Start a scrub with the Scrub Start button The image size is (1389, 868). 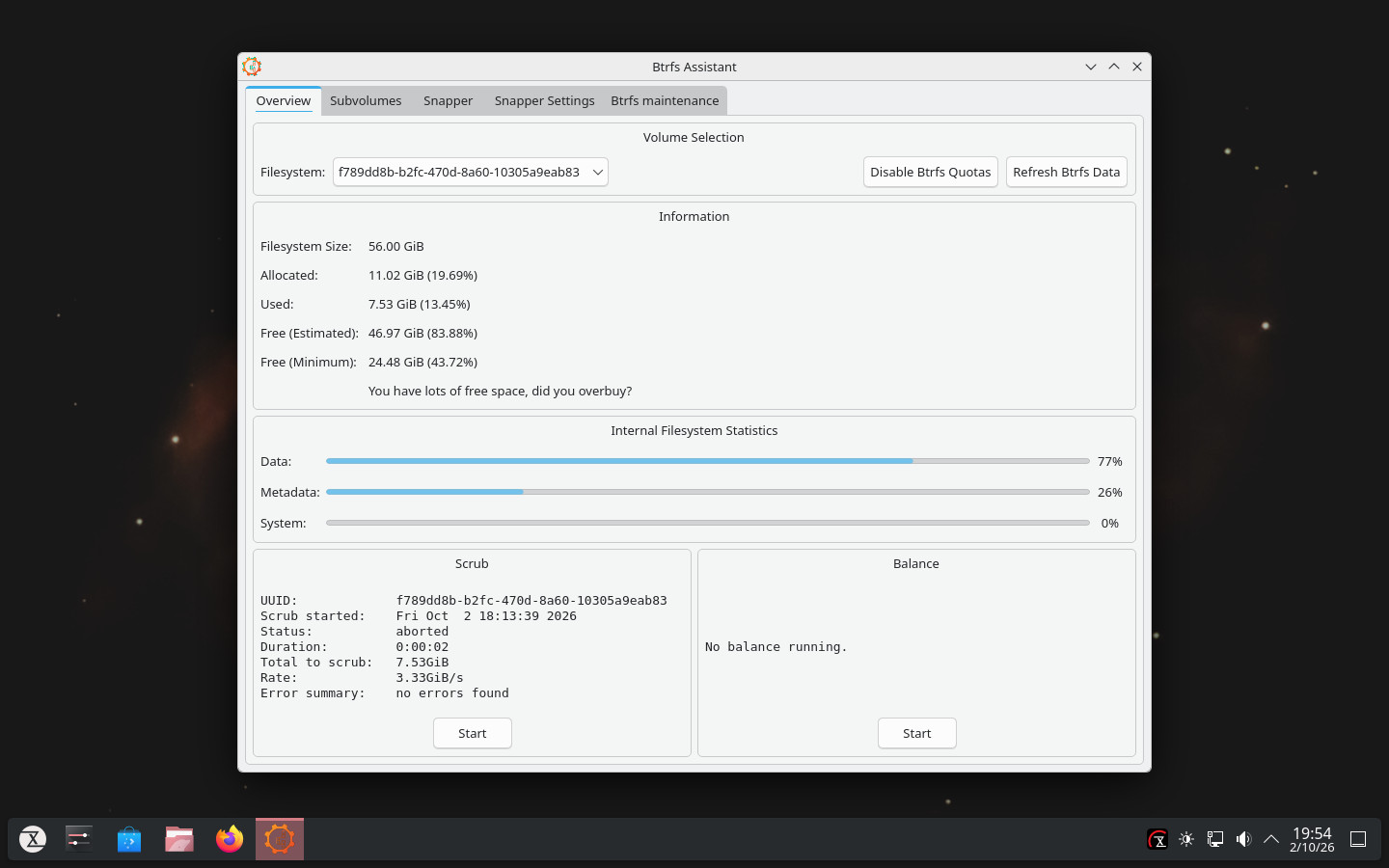coord(473,733)
